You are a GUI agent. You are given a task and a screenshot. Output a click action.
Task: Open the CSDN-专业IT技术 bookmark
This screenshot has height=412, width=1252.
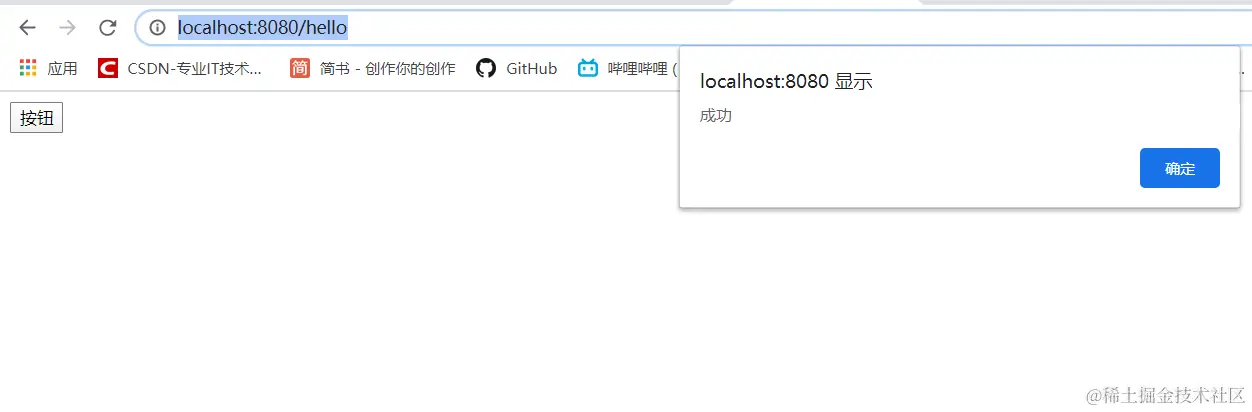[x=195, y=68]
